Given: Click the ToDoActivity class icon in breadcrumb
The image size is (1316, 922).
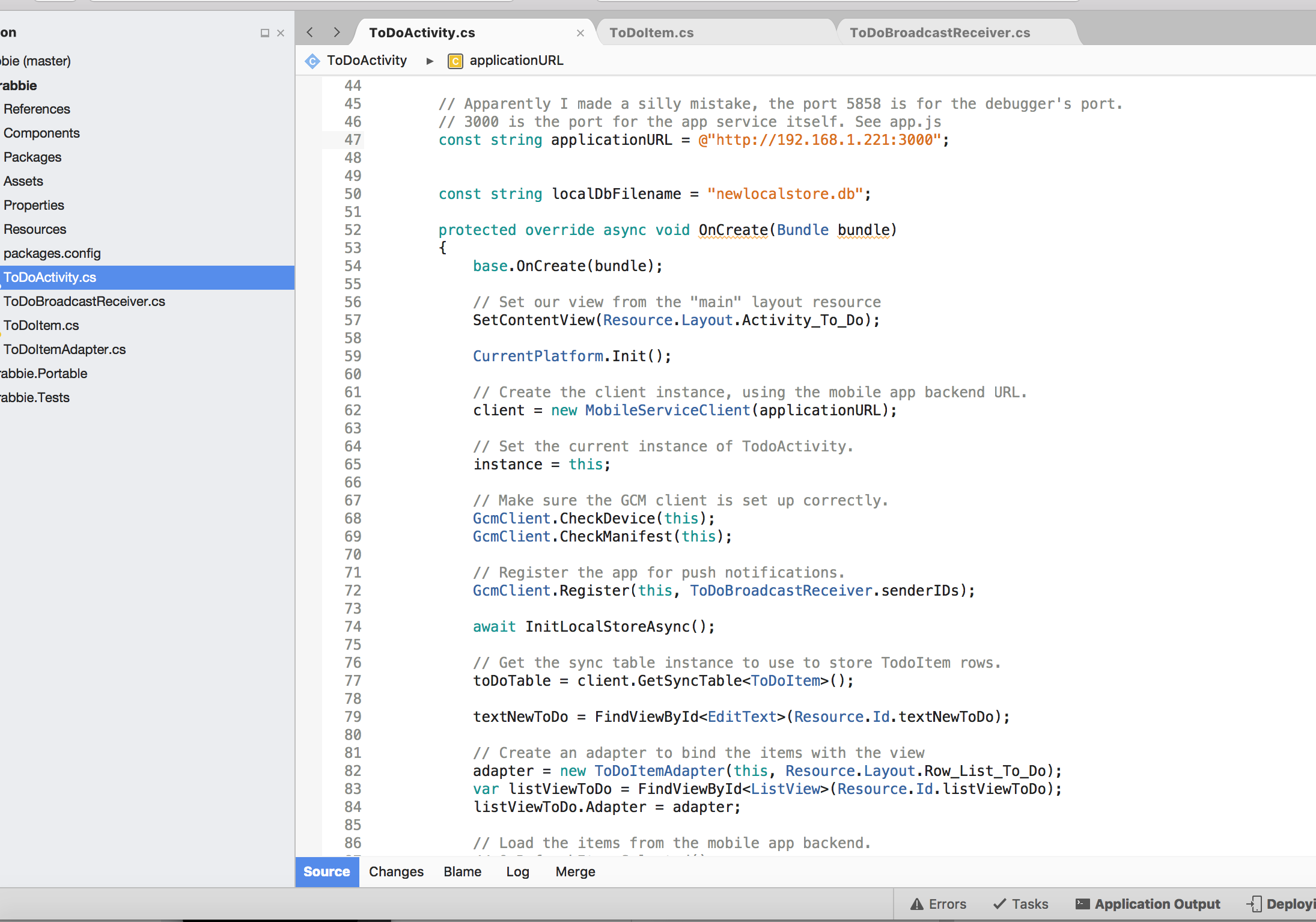Looking at the screenshot, I should [x=312, y=61].
